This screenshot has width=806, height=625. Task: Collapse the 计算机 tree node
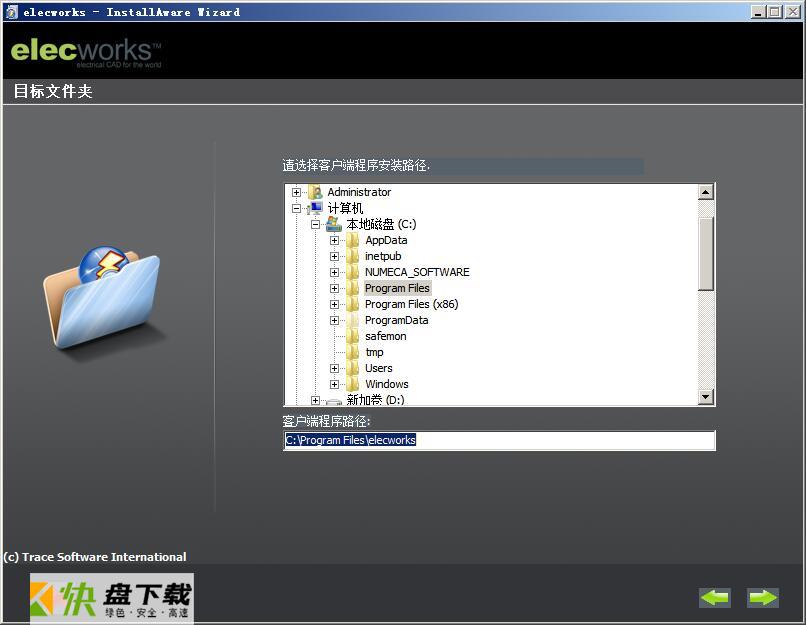(296, 208)
